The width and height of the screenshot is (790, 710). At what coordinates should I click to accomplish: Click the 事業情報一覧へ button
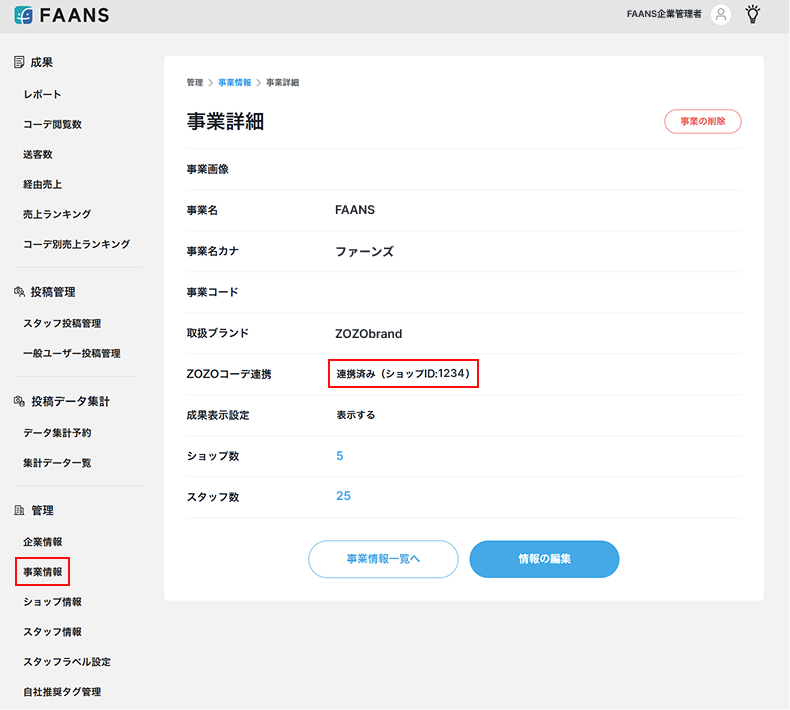point(383,559)
